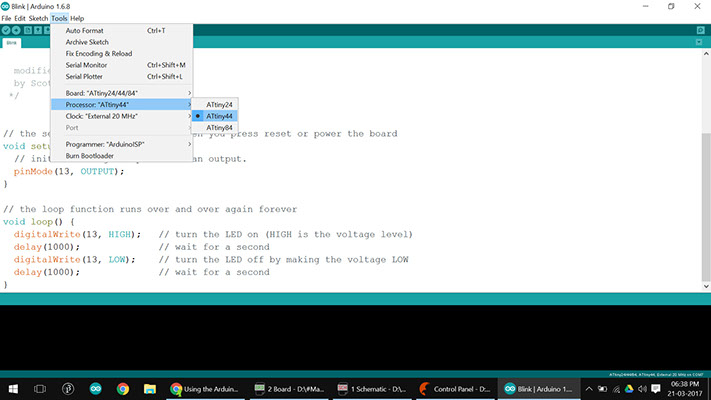711x400 pixels.
Task: Switch to the "1 Schematic" EAGLE window
Action: (372, 389)
